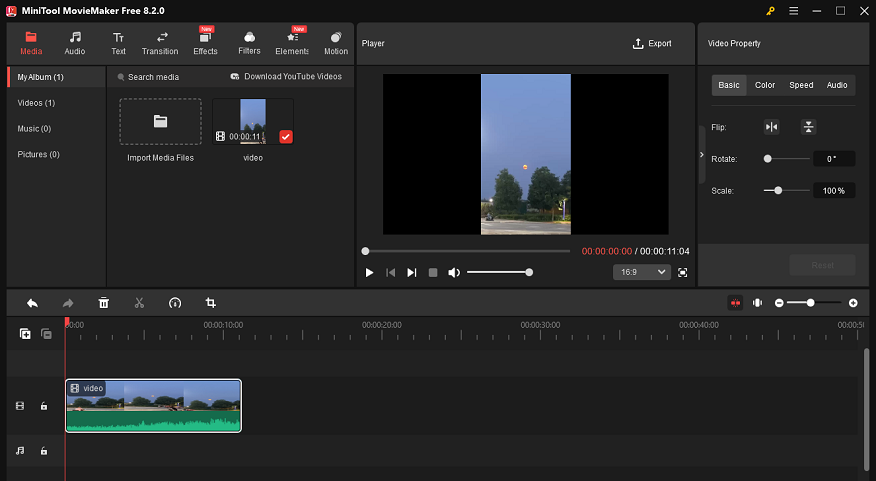This screenshot has width=876, height=481.
Task: Select the video clip thumbnail in the album
Action: pos(253,122)
